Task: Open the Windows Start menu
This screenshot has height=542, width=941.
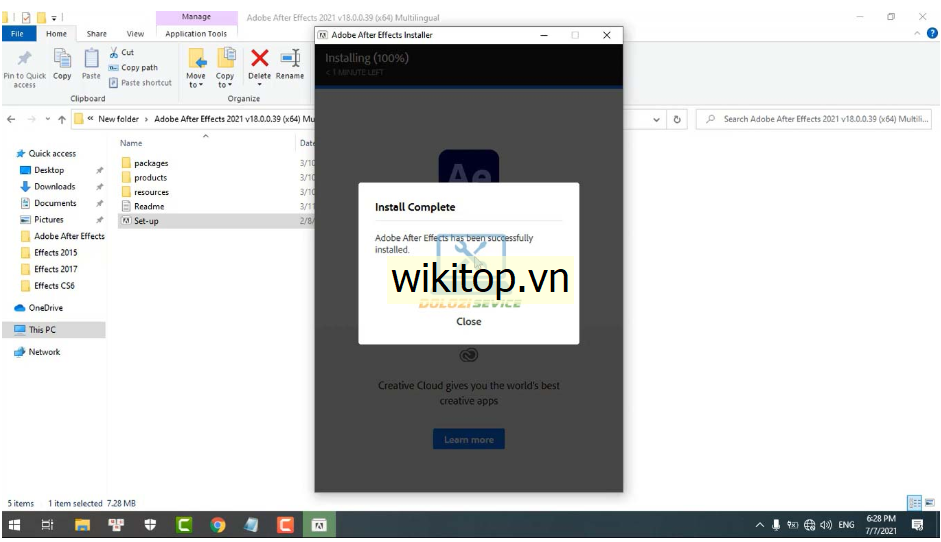Action: (x=14, y=525)
